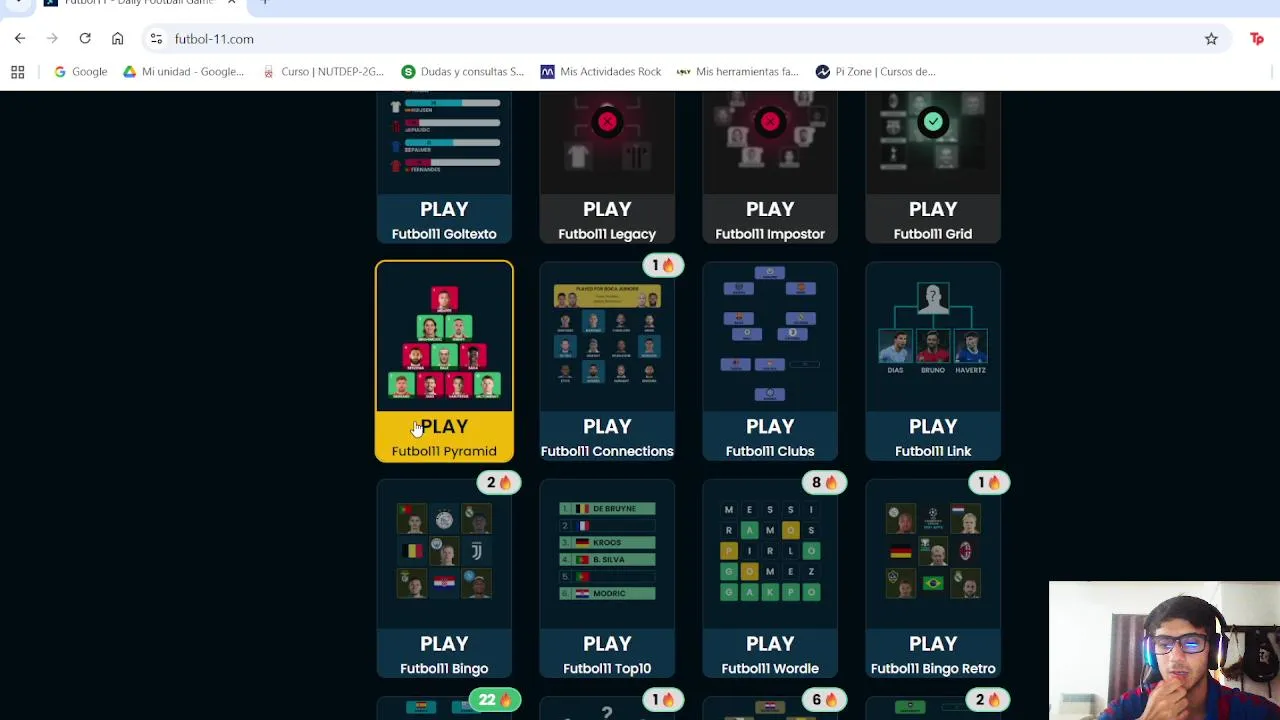Play Futbol11 Pyramid game

click(x=444, y=437)
